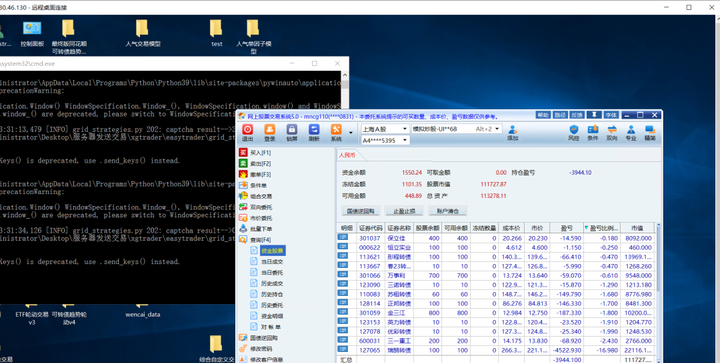
Task: Click the 双向 two-way arrows icon
Action: click(612, 133)
